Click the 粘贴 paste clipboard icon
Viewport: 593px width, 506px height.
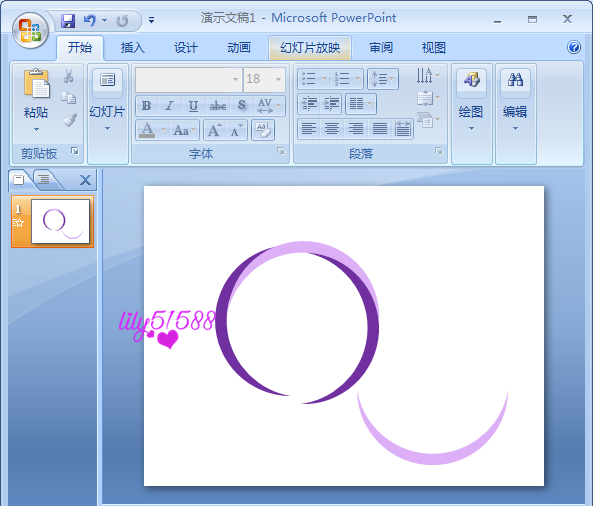click(36, 84)
